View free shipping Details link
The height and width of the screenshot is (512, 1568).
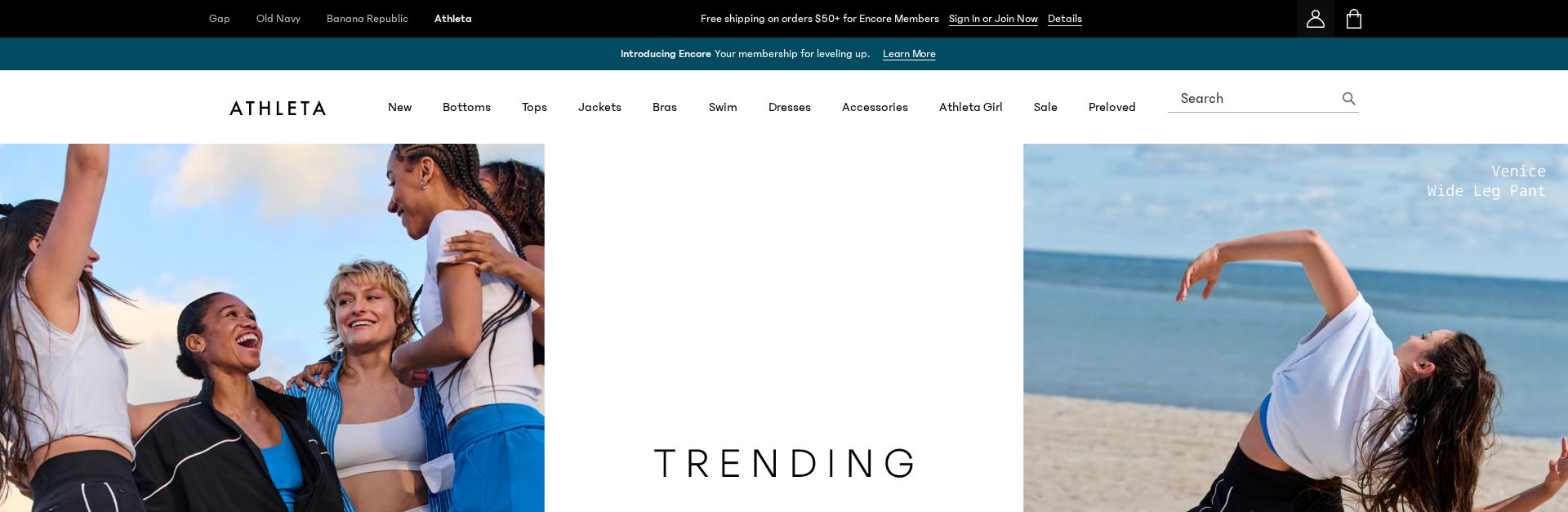pyautogui.click(x=1065, y=19)
